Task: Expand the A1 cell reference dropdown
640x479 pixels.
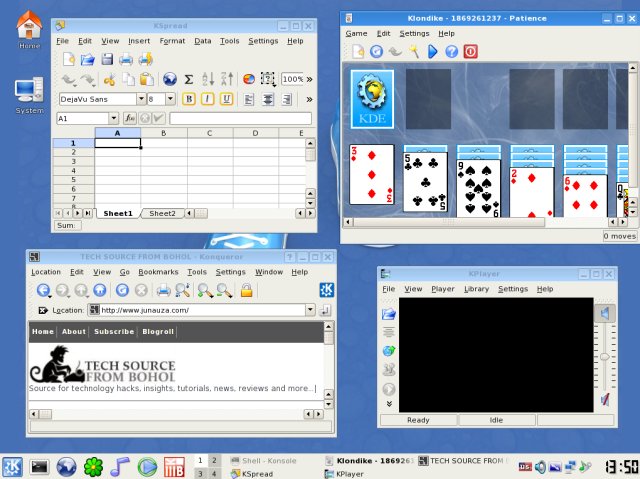Action: pyautogui.click(x=113, y=118)
